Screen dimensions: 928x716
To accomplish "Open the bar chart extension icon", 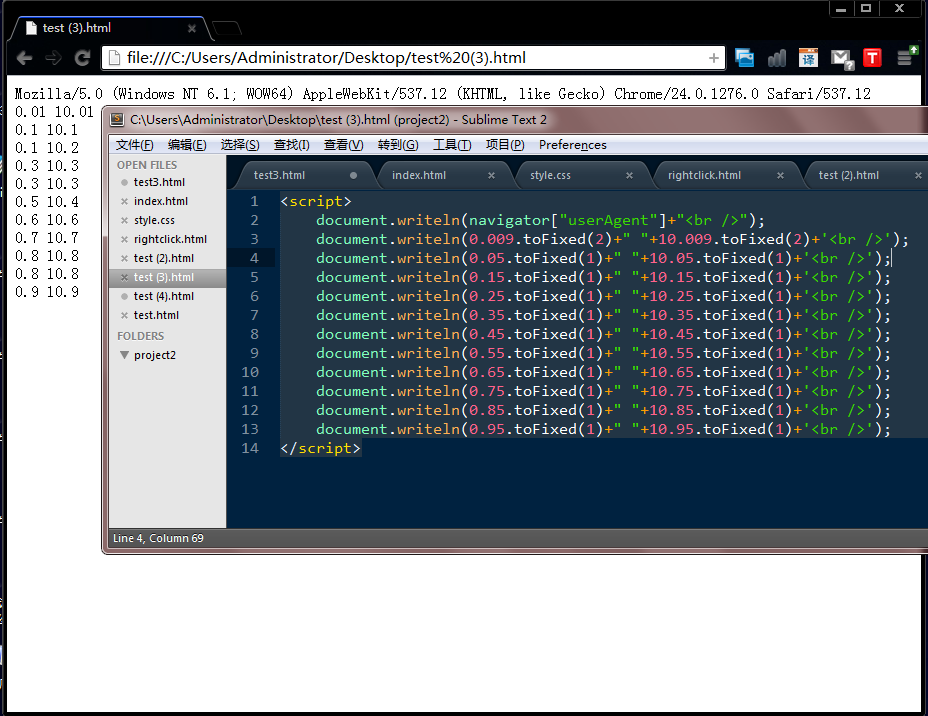I will click(776, 58).
